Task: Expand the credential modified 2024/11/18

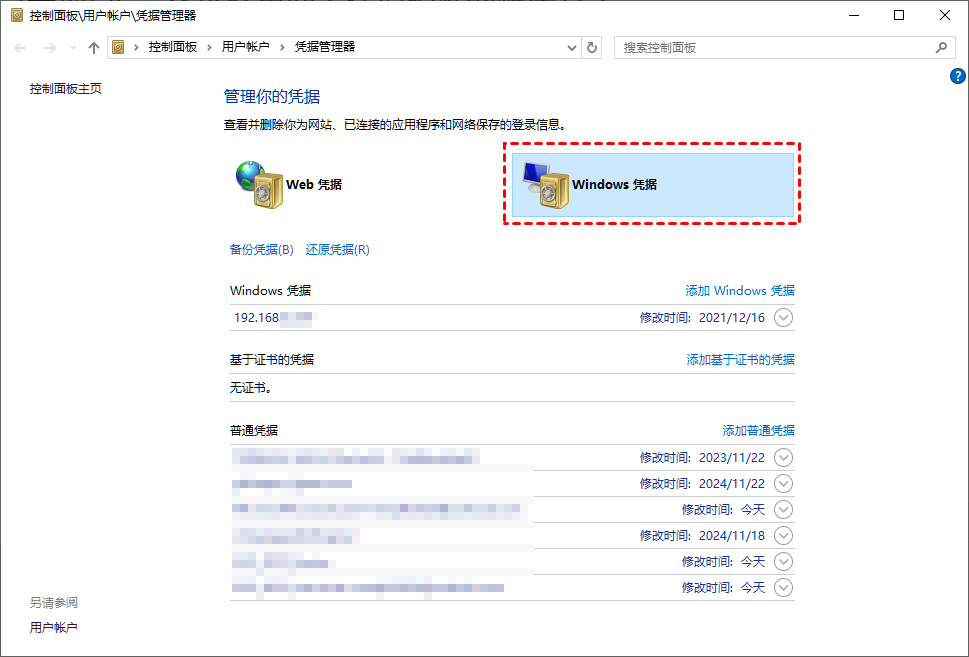Action: pyautogui.click(x=783, y=535)
